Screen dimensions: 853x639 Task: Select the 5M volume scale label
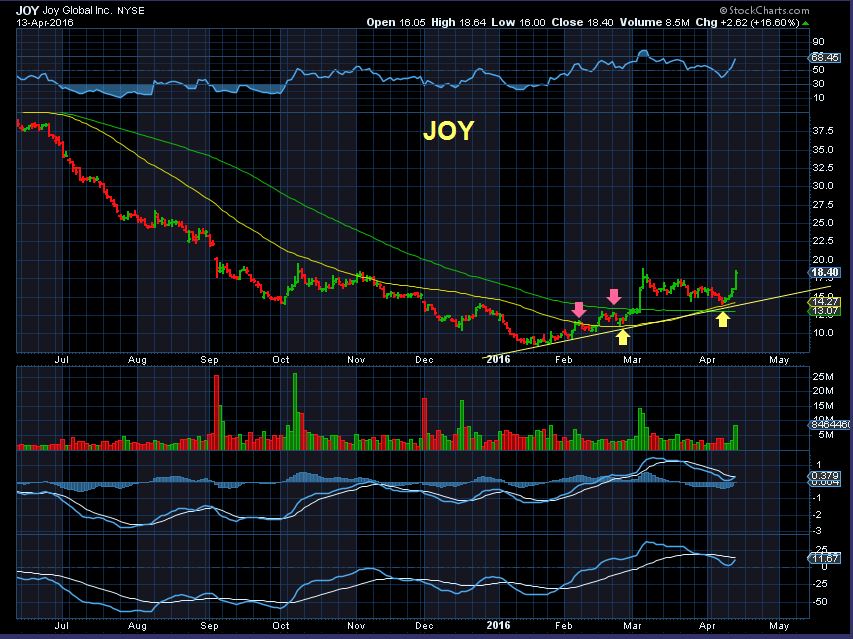coord(825,435)
